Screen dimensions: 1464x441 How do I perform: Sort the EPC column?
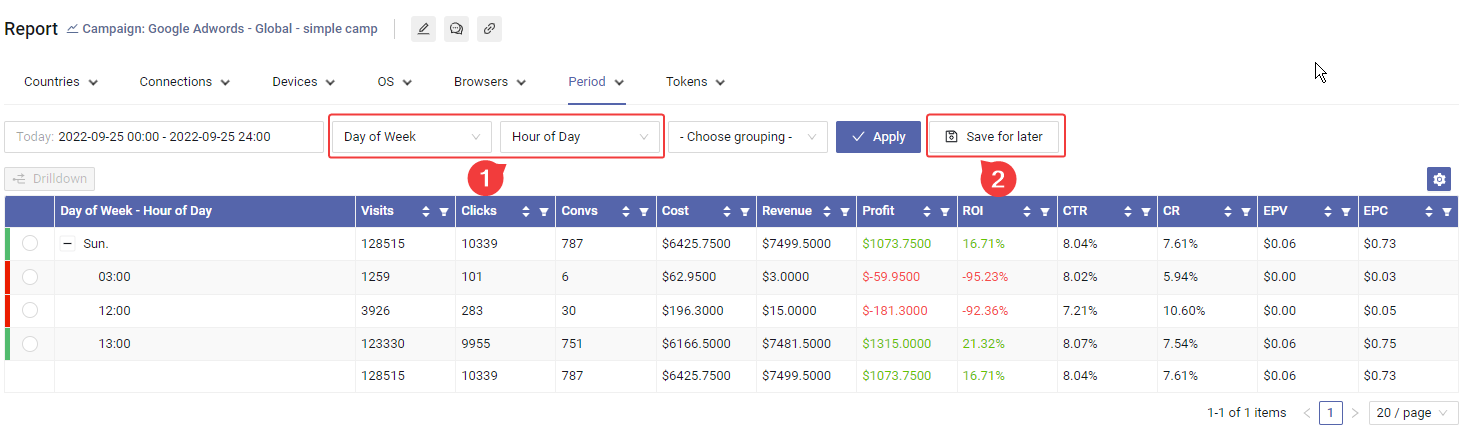[x=1429, y=212]
